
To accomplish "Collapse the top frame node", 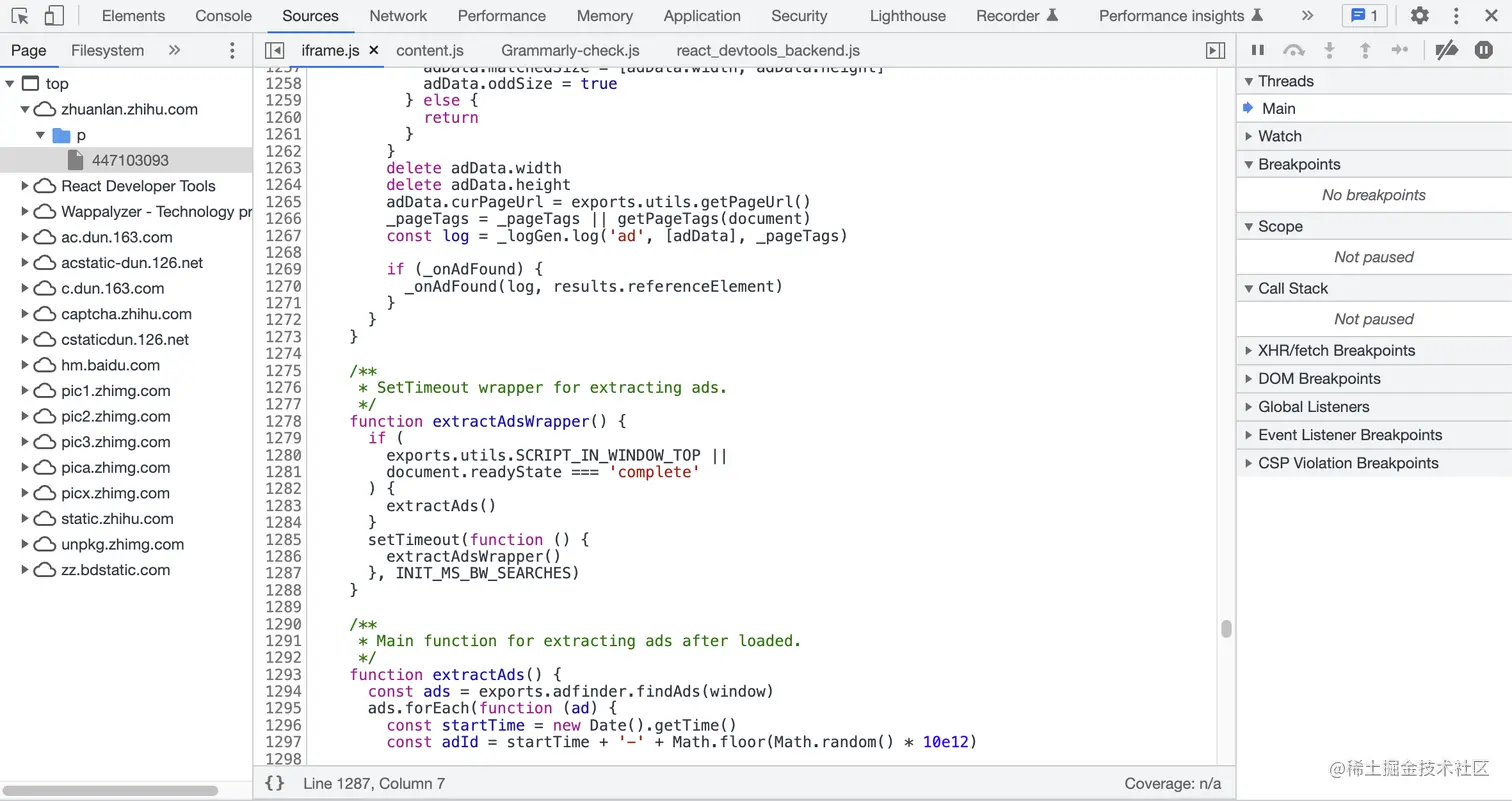I will [9, 84].
